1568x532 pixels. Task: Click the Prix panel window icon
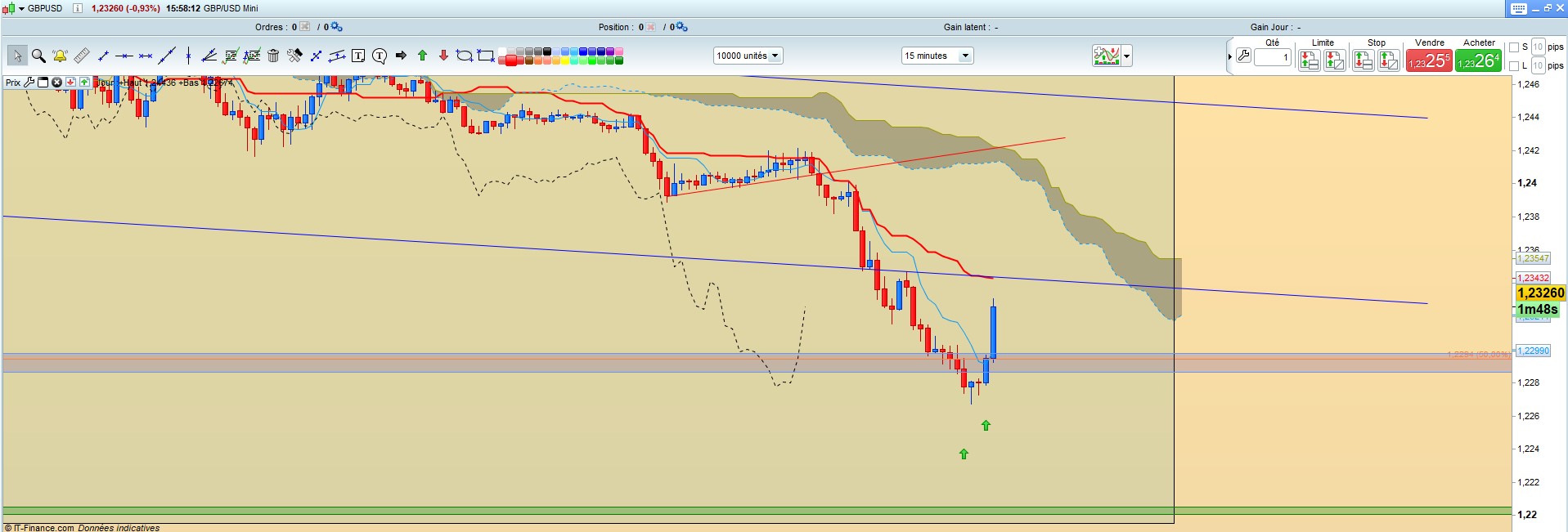click(x=43, y=82)
